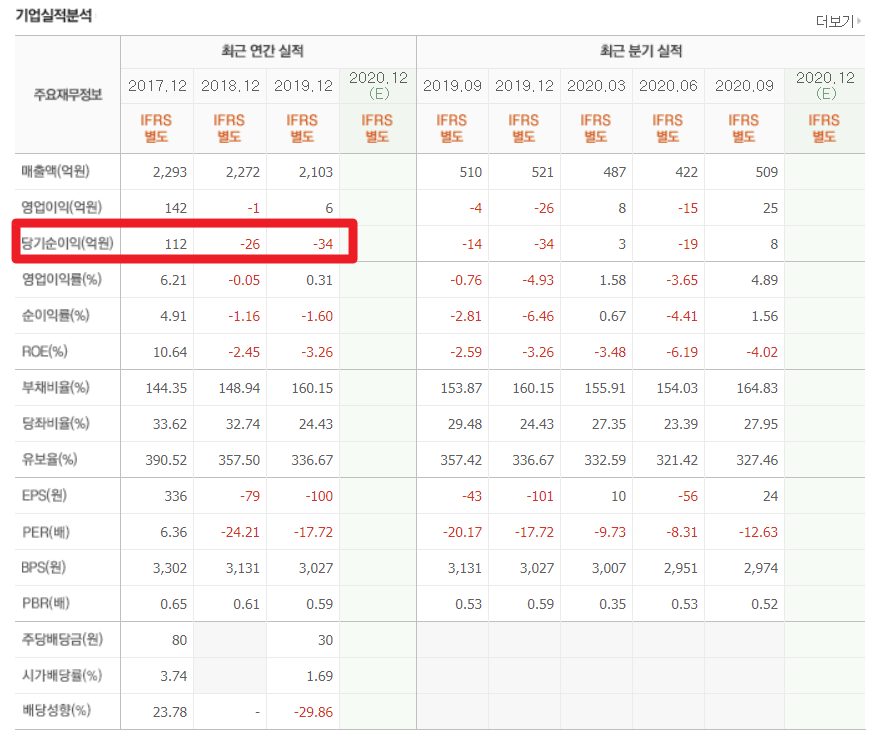This screenshot has width=878, height=743.
Task: Click the 기업실적분석 section title
Action: point(54,16)
